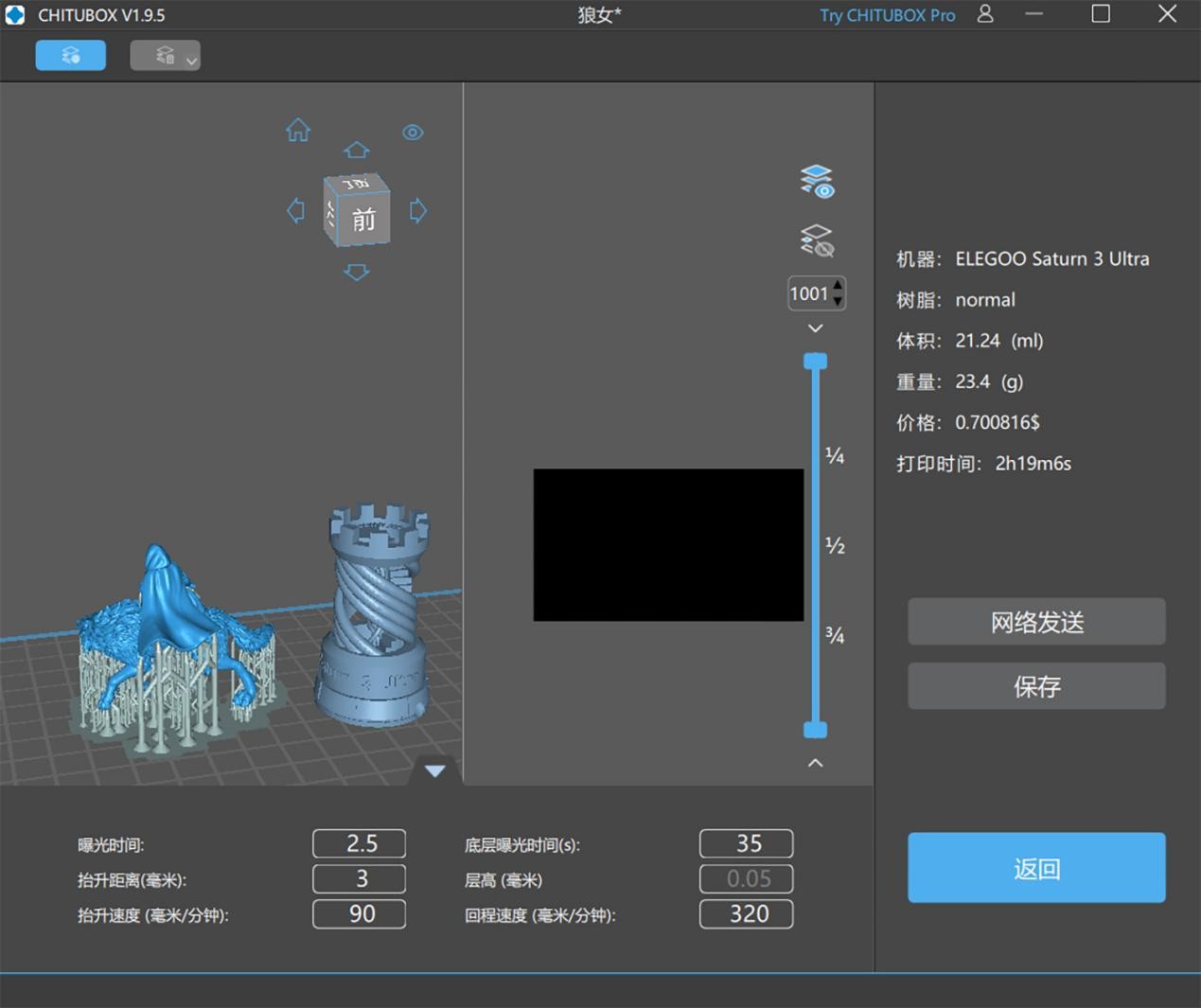
Task: Click the 网络发送 button
Action: [x=1036, y=622]
